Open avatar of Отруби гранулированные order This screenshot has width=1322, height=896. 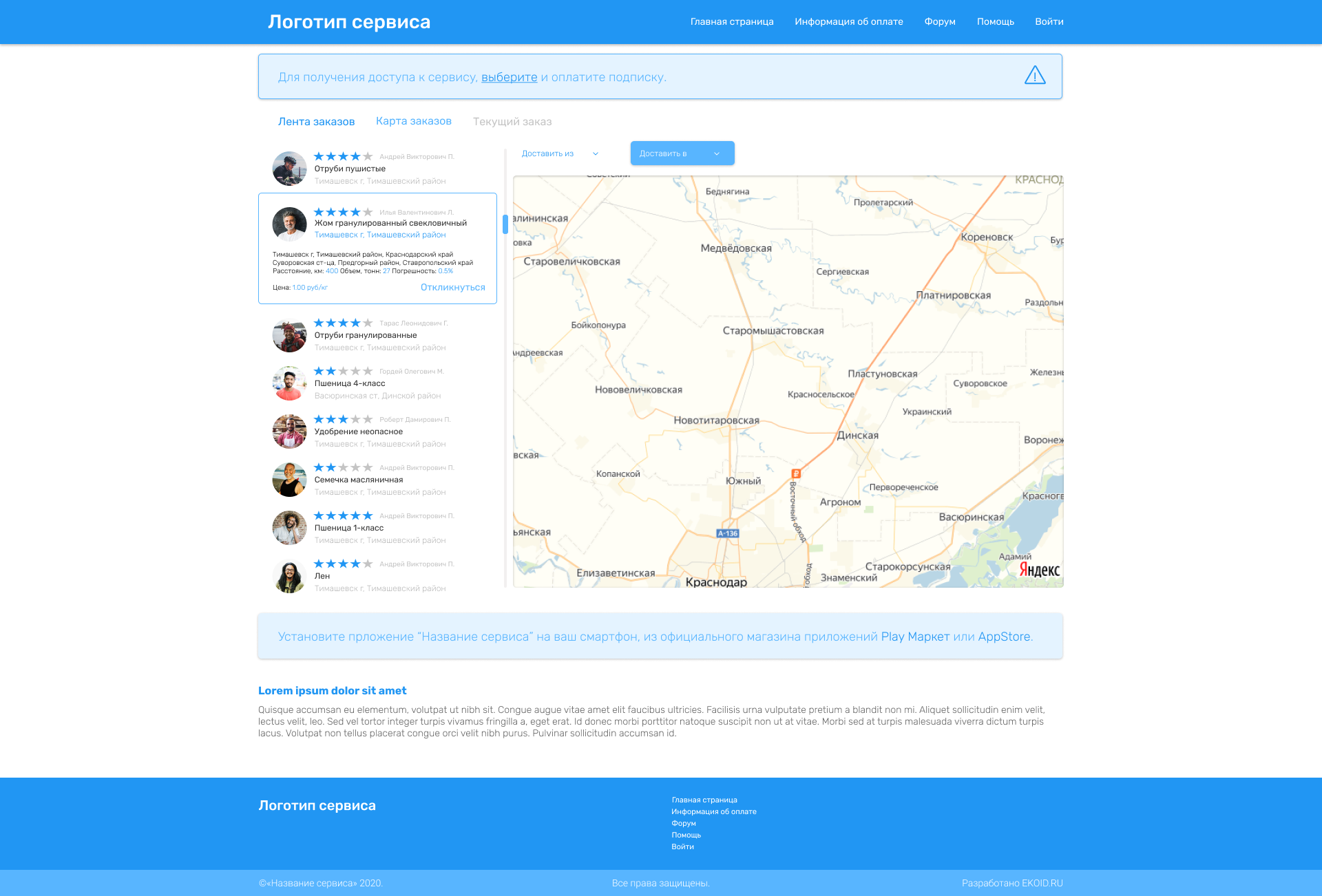290,335
